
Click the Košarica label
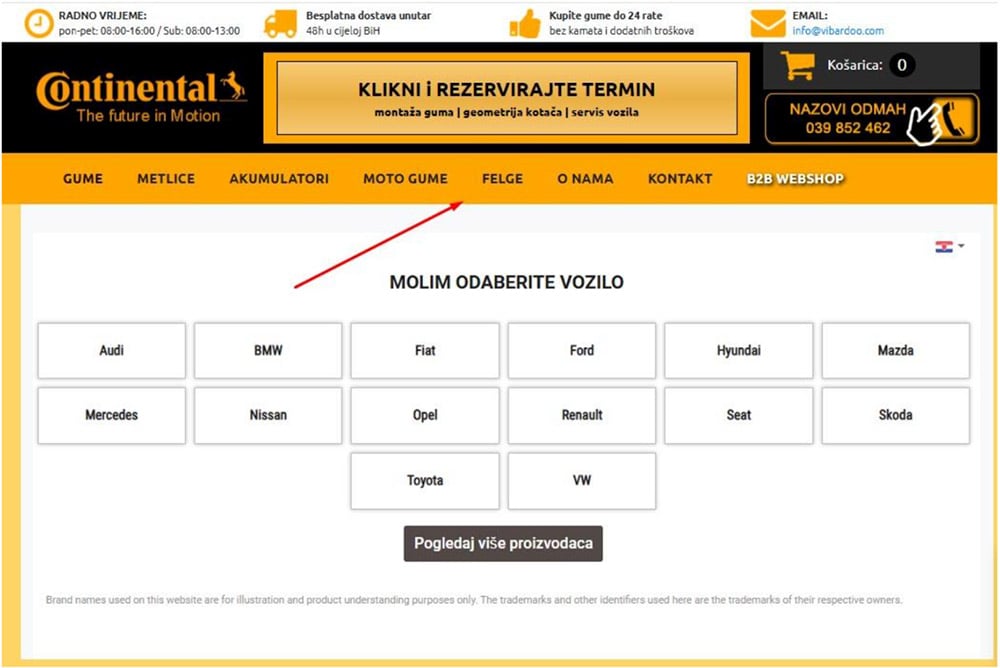tap(855, 64)
